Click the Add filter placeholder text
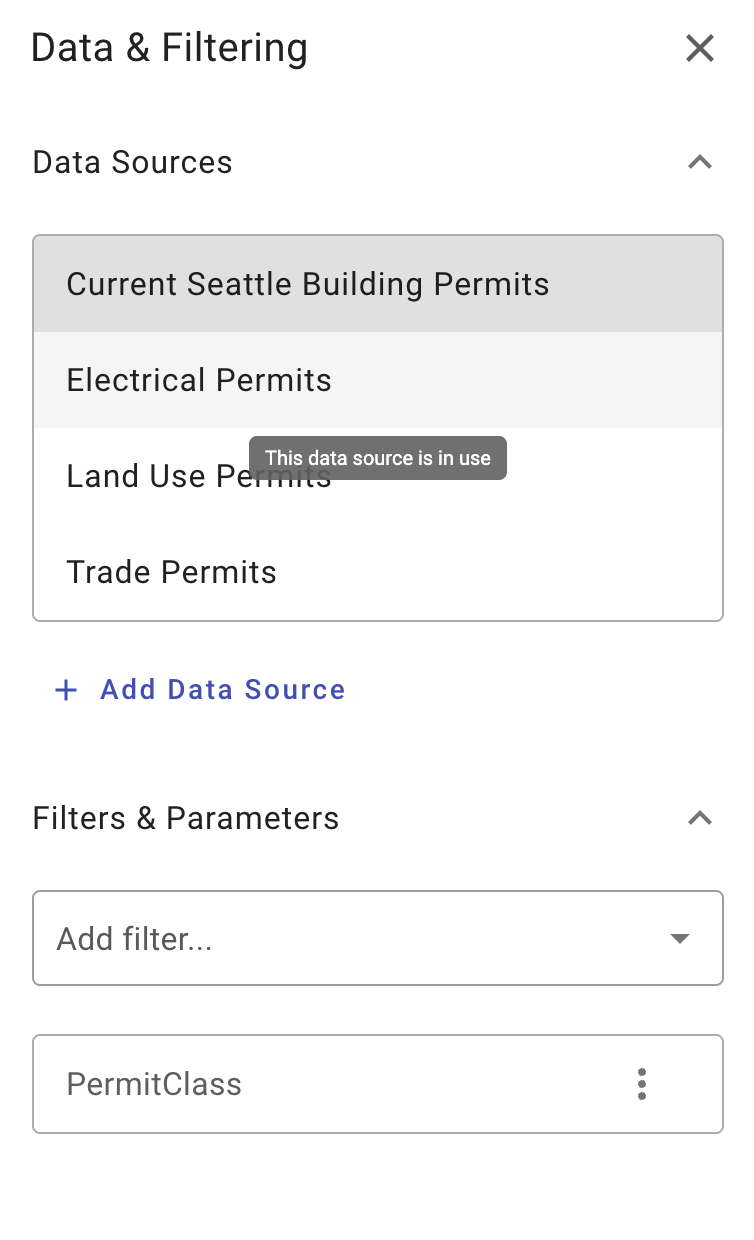 (x=134, y=939)
